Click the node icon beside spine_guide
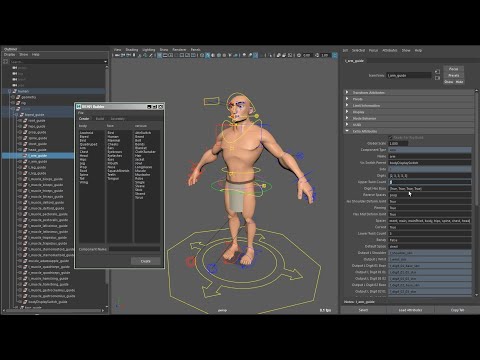 [x=25, y=138]
